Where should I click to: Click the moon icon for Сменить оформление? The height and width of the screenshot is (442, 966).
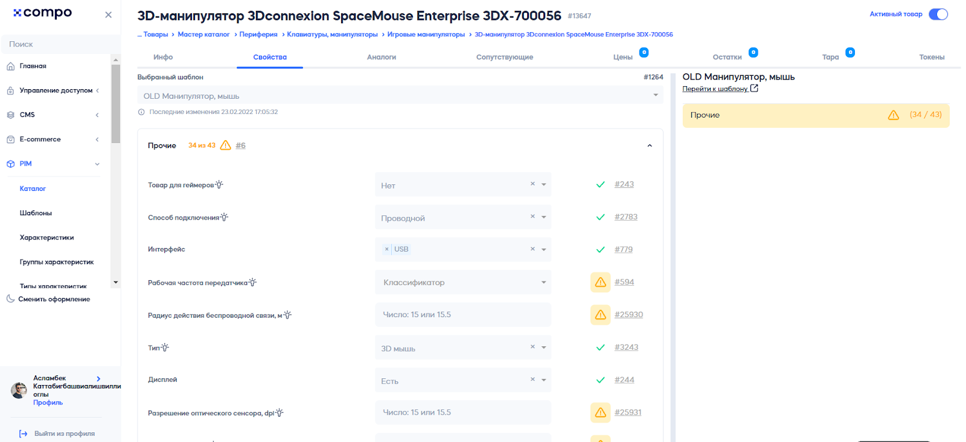[x=10, y=299]
